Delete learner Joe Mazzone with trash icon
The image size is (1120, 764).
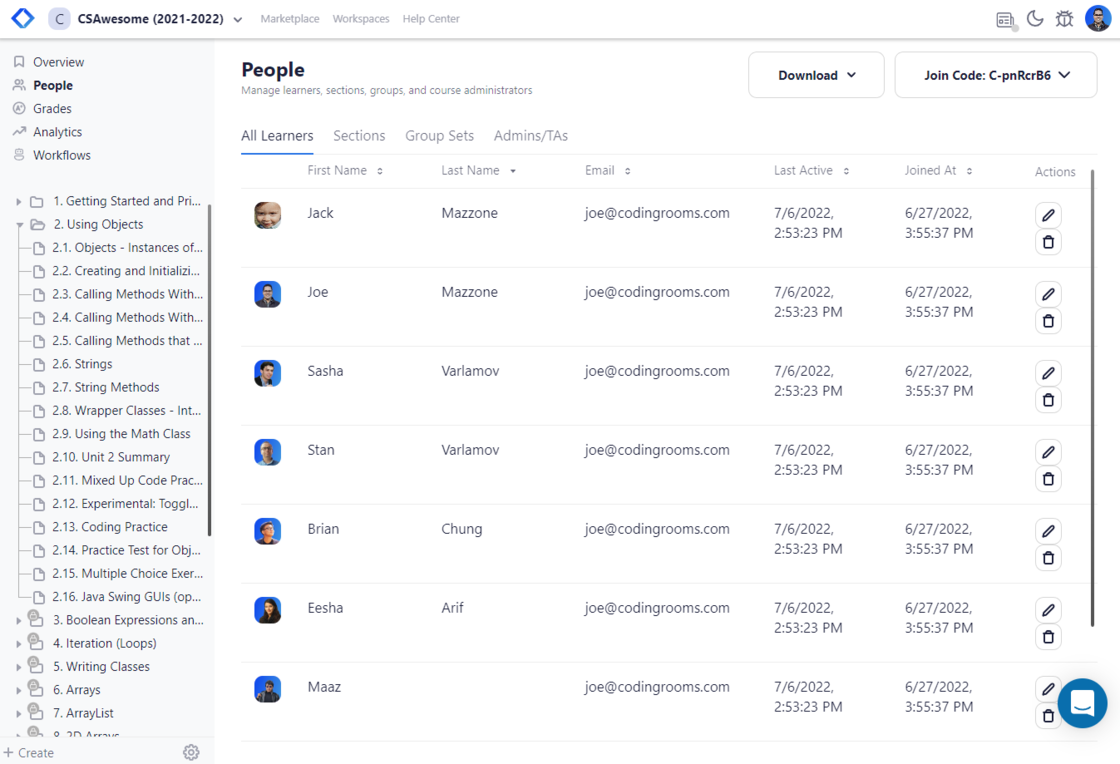tap(1048, 321)
